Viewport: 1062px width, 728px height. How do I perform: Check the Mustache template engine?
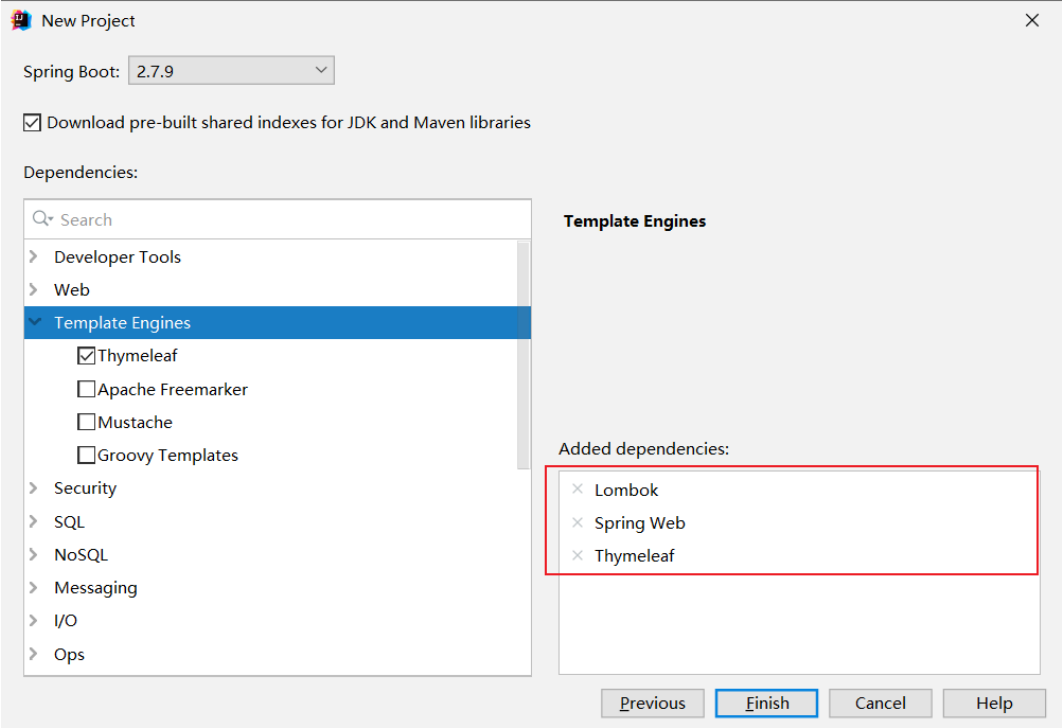(x=87, y=422)
